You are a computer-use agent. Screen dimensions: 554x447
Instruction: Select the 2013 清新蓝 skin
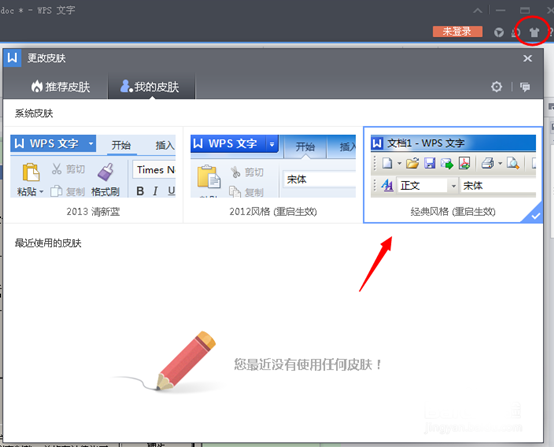click(93, 175)
